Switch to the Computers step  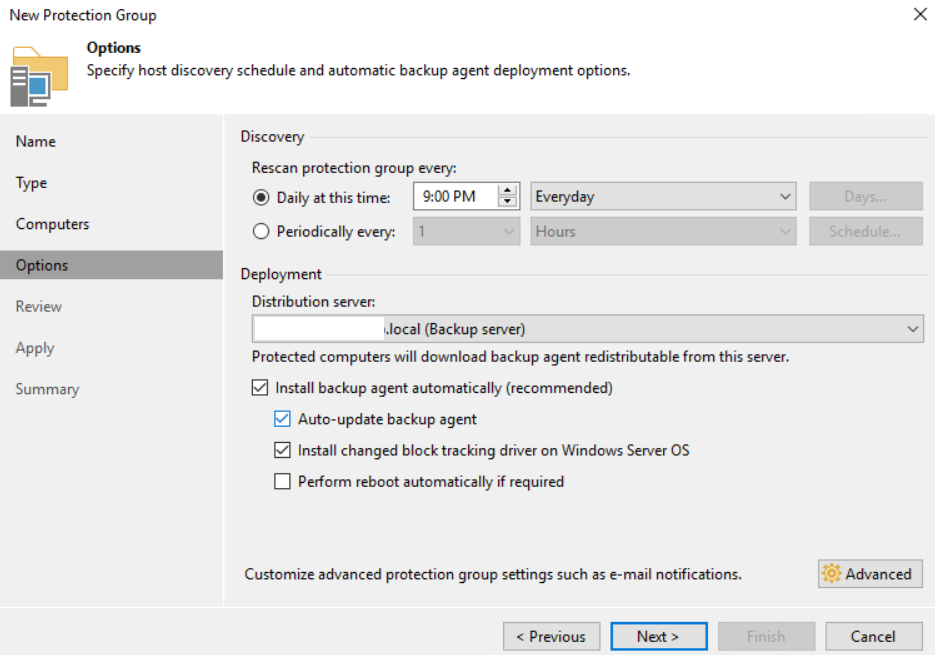coord(52,224)
